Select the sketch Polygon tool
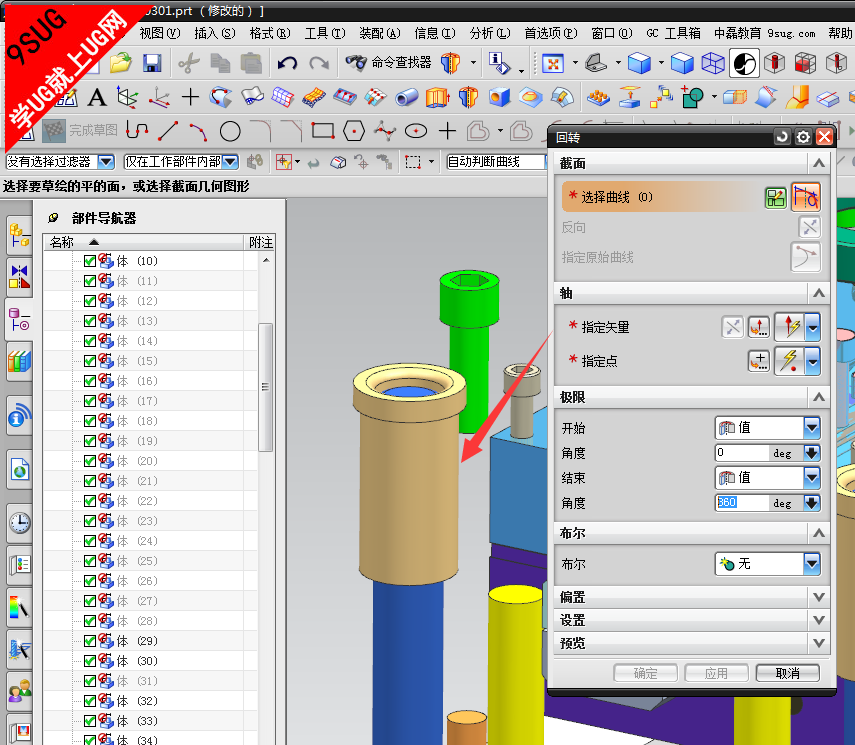This screenshot has width=855, height=745. pos(354,131)
